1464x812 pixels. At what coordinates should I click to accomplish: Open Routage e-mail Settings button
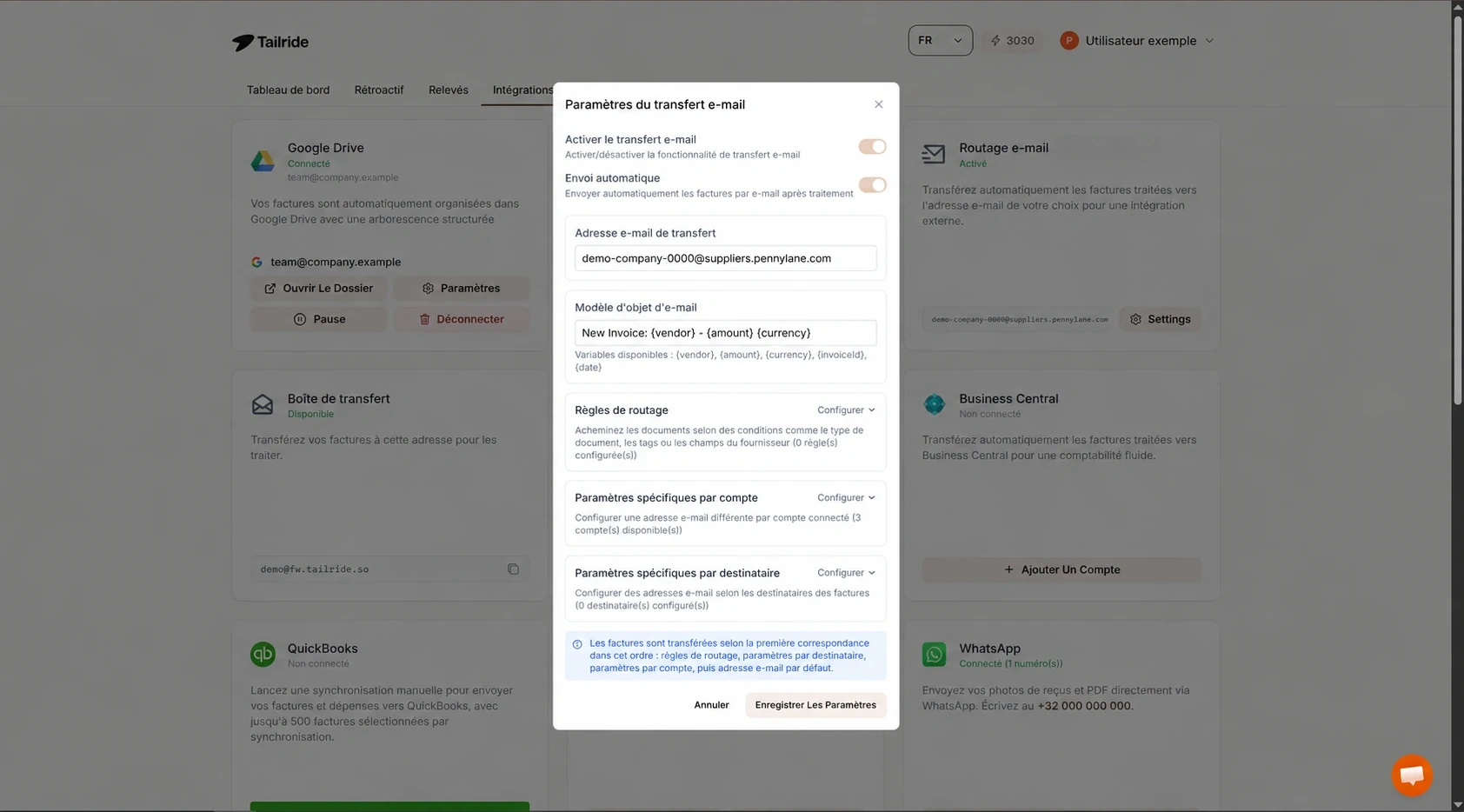(x=1160, y=319)
